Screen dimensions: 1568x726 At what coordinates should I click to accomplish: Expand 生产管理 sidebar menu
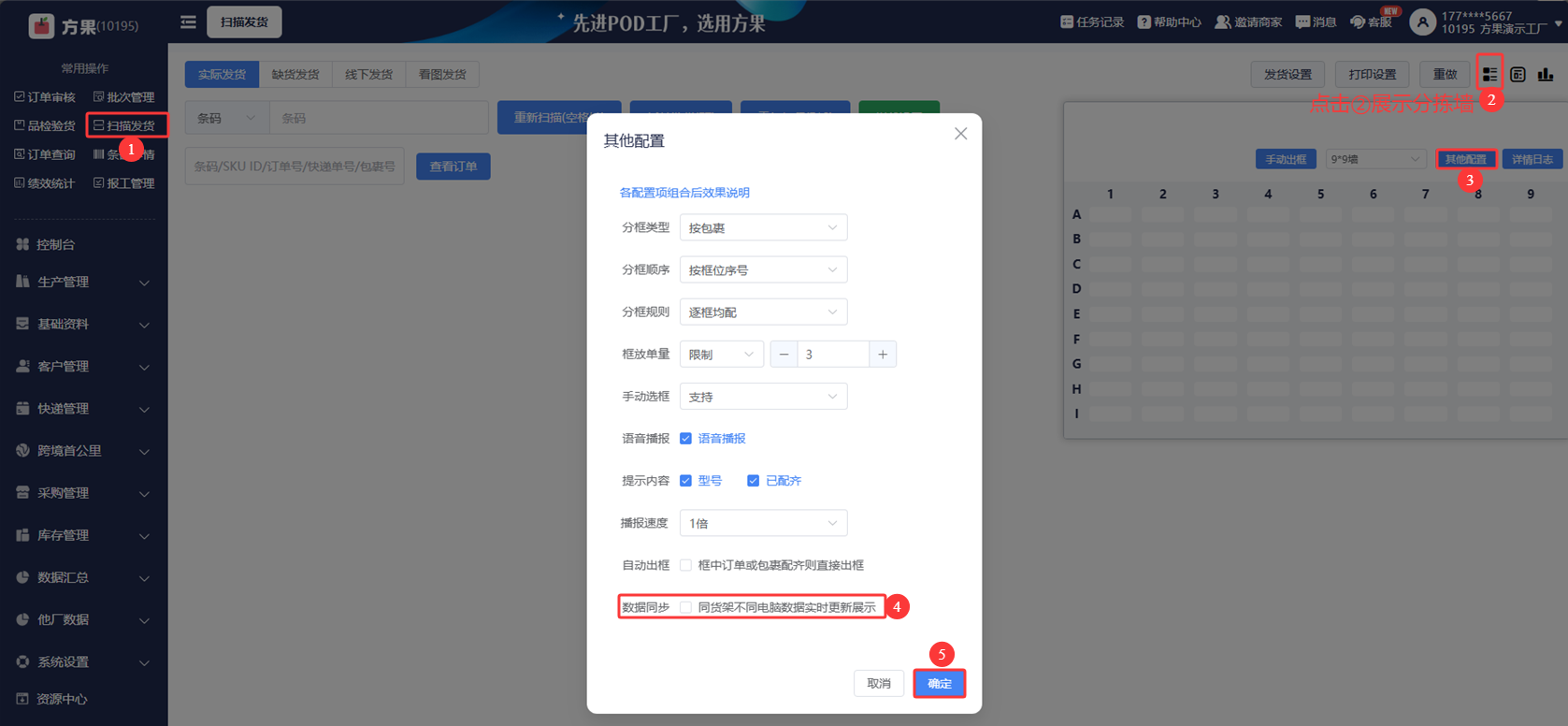(83, 282)
